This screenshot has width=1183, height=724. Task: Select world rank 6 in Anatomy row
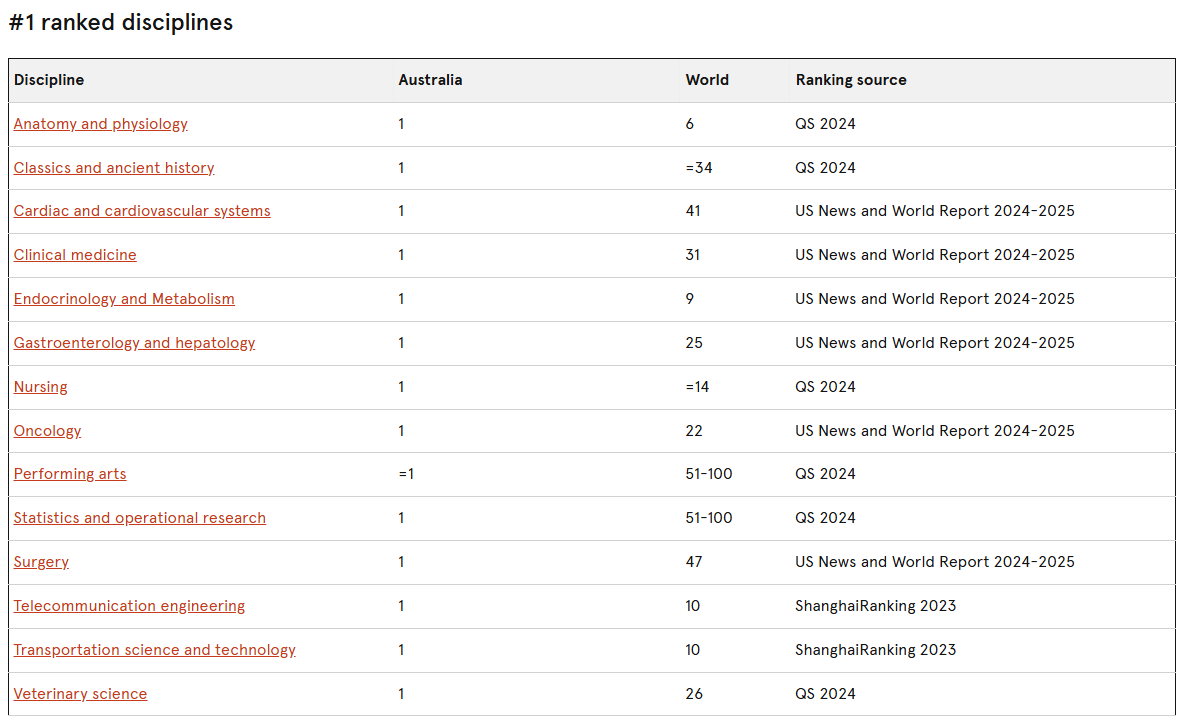(690, 124)
